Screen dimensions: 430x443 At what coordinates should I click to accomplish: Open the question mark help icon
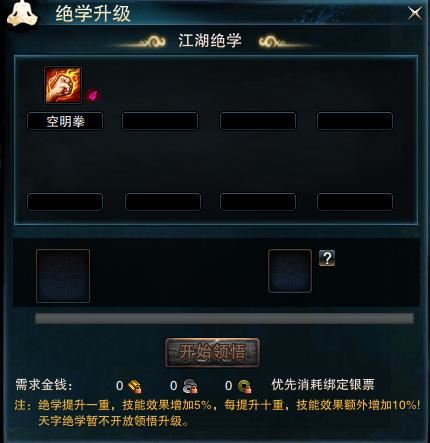pos(327,258)
